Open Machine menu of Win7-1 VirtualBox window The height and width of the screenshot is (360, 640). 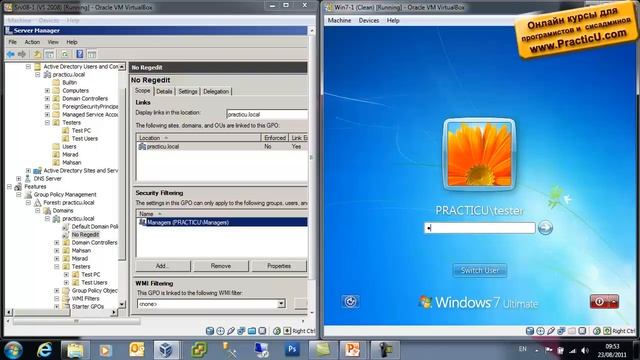pos(339,20)
